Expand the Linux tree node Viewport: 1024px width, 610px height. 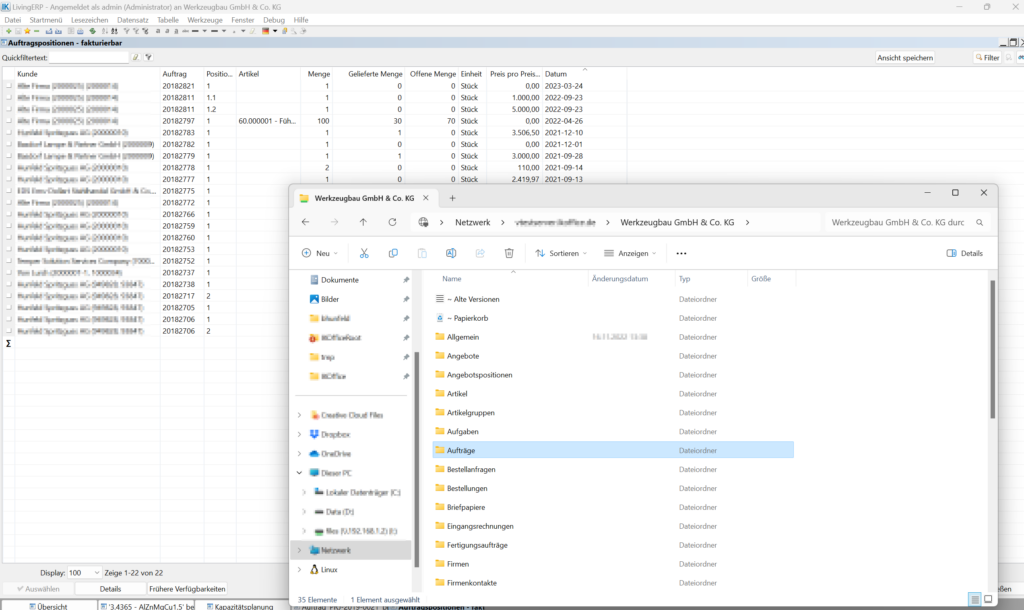point(299,570)
